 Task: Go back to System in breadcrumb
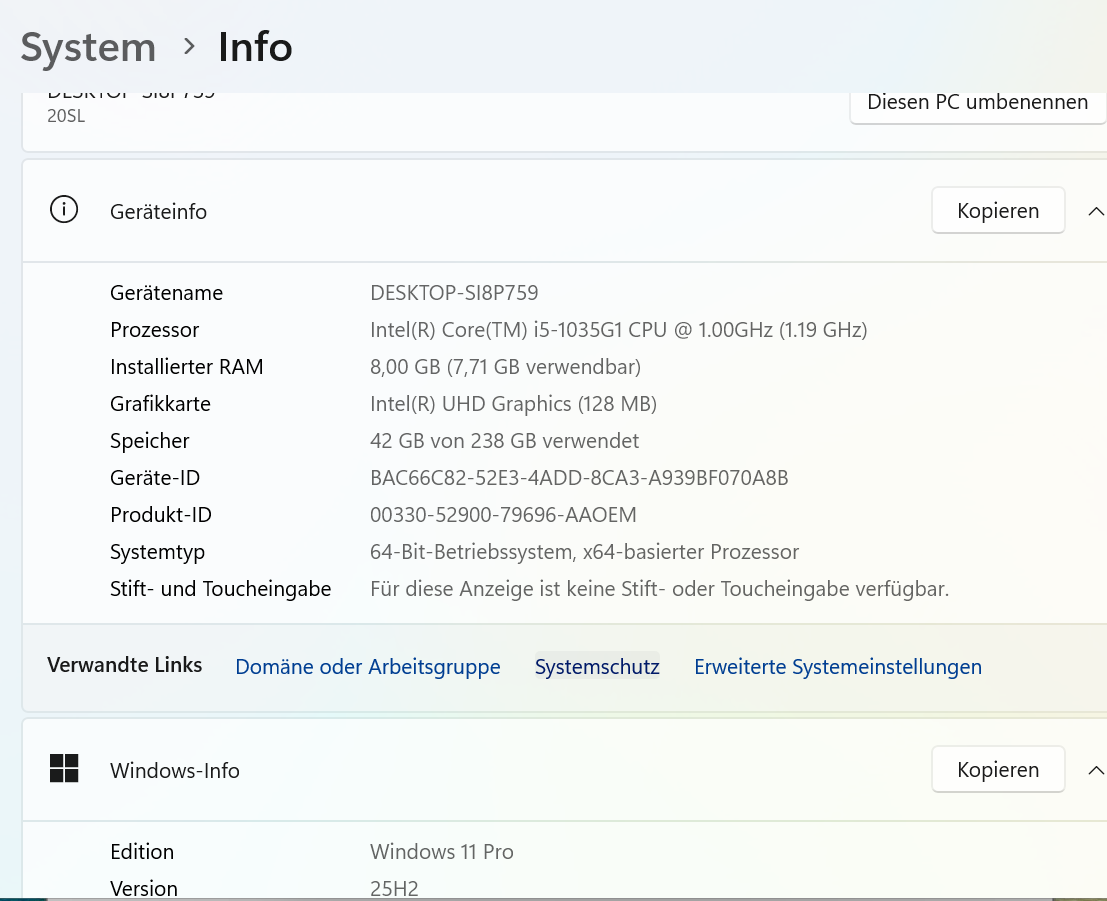(x=88, y=47)
